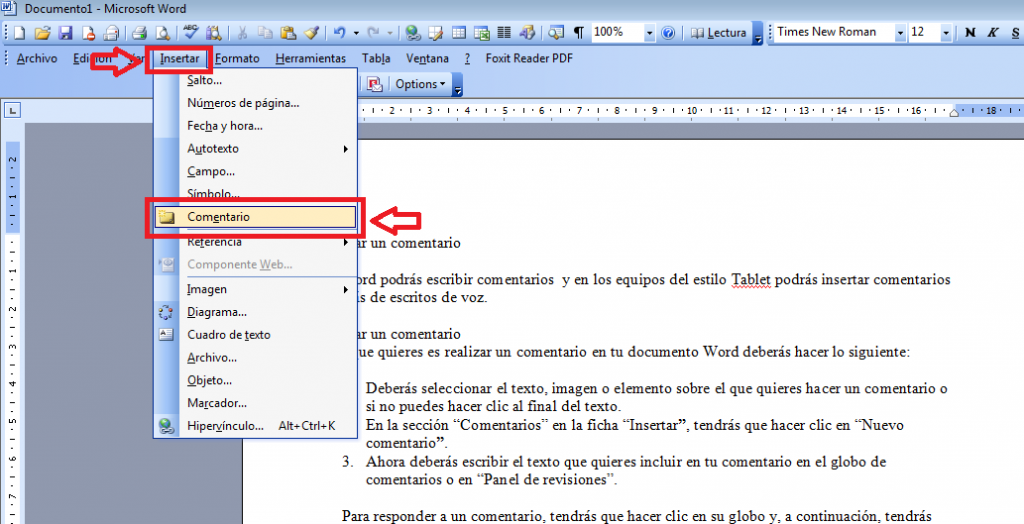Click the ruler tab-stop selector L
The height and width of the screenshot is (524, 1024).
12,110
